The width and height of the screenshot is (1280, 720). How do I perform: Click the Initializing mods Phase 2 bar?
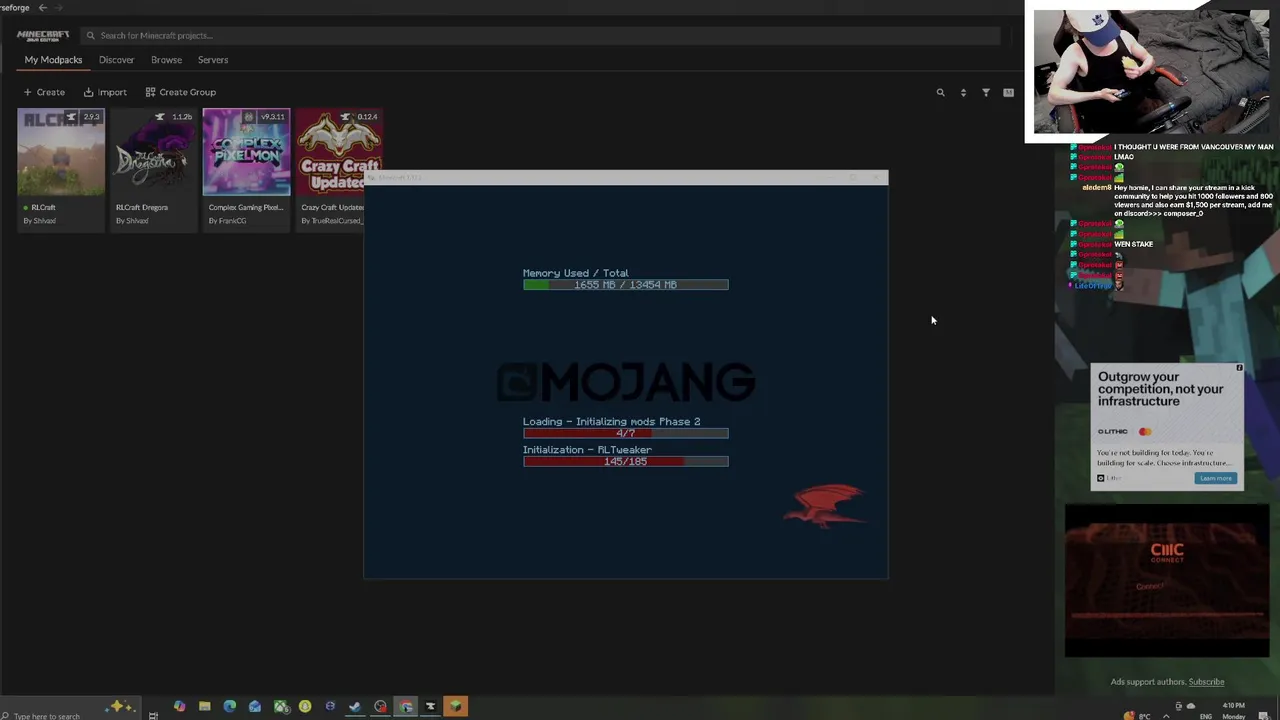tap(625, 433)
